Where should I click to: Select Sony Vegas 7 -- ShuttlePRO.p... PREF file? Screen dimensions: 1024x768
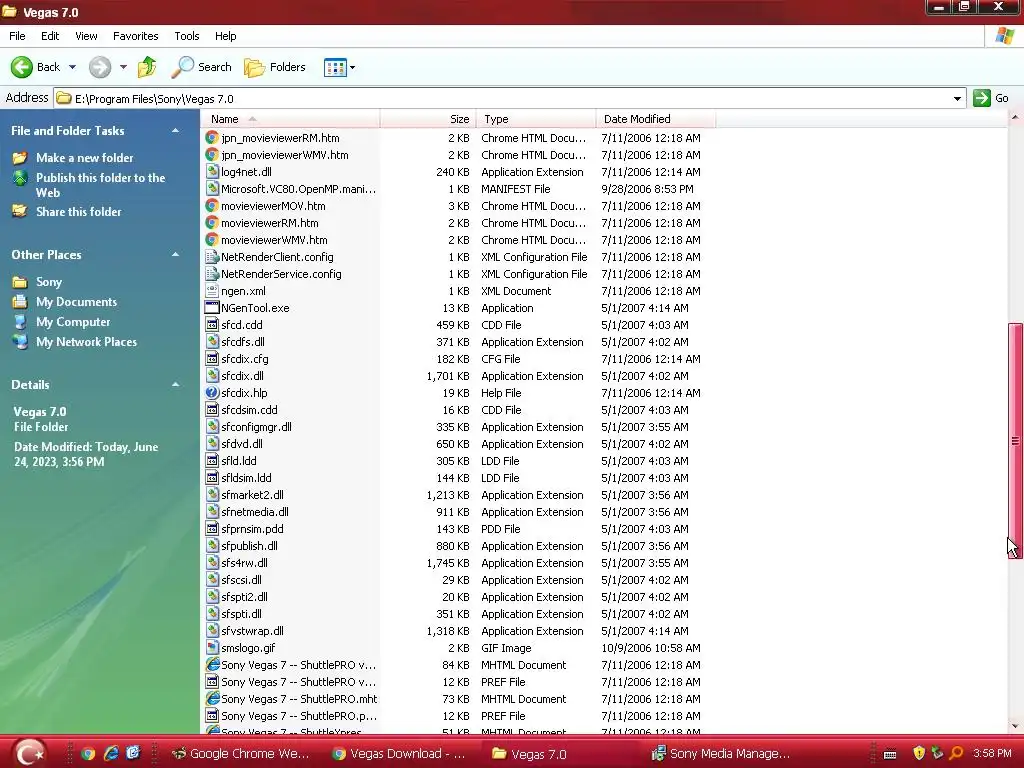(x=298, y=716)
